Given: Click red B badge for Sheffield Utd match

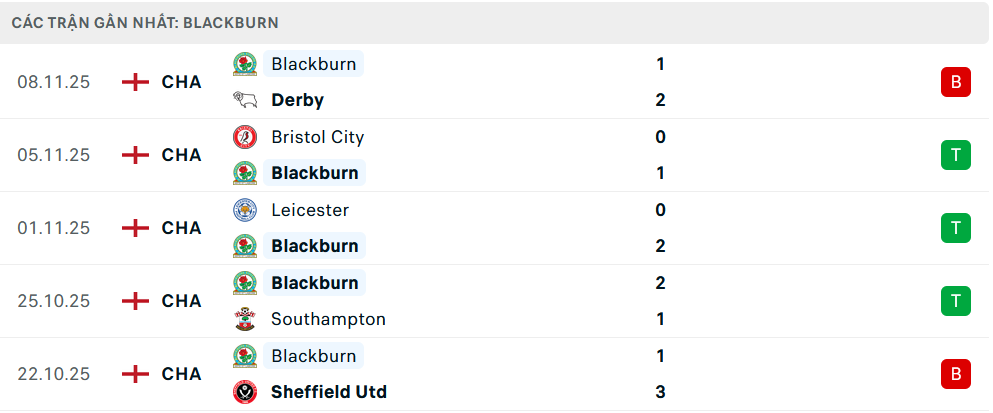Looking at the screenshot, I should 955,374.
